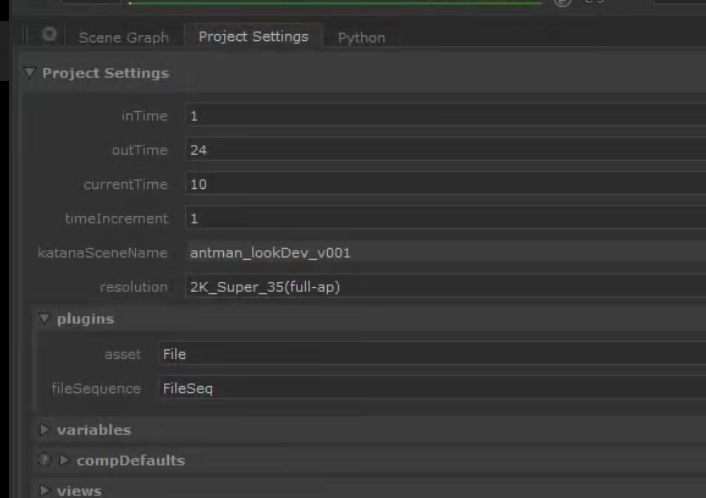
Task: Open the asset plugin dropdown
Action: tap(430, 354)
